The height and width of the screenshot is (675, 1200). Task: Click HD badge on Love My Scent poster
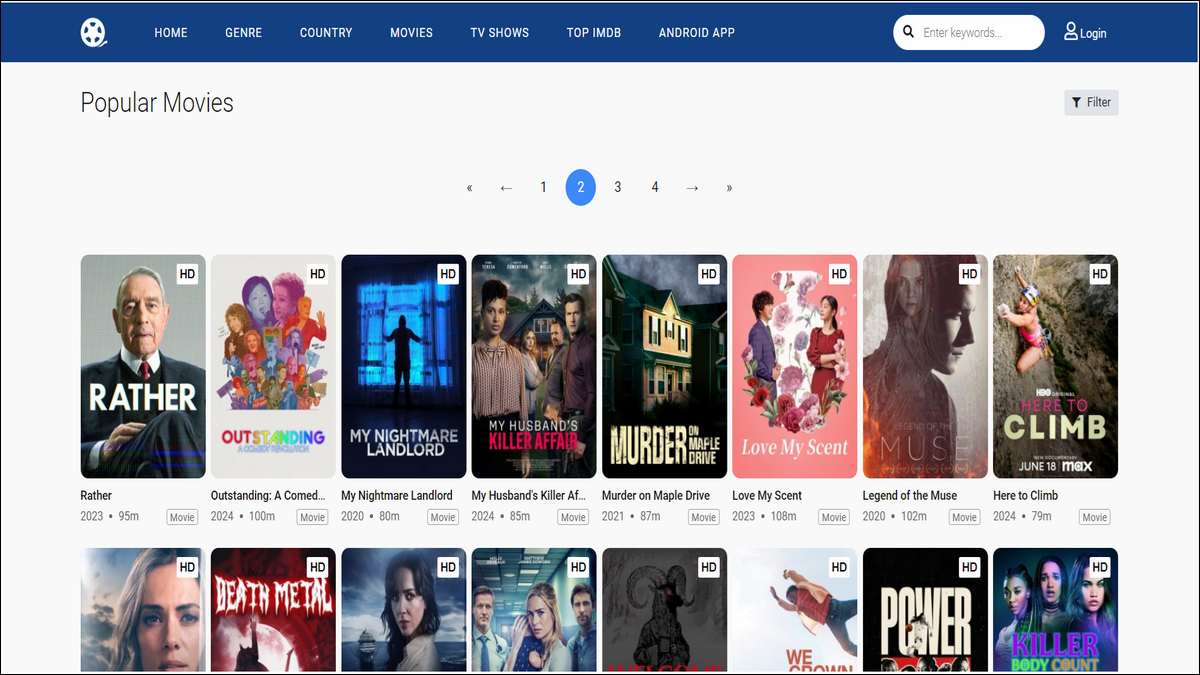[839, 273]
